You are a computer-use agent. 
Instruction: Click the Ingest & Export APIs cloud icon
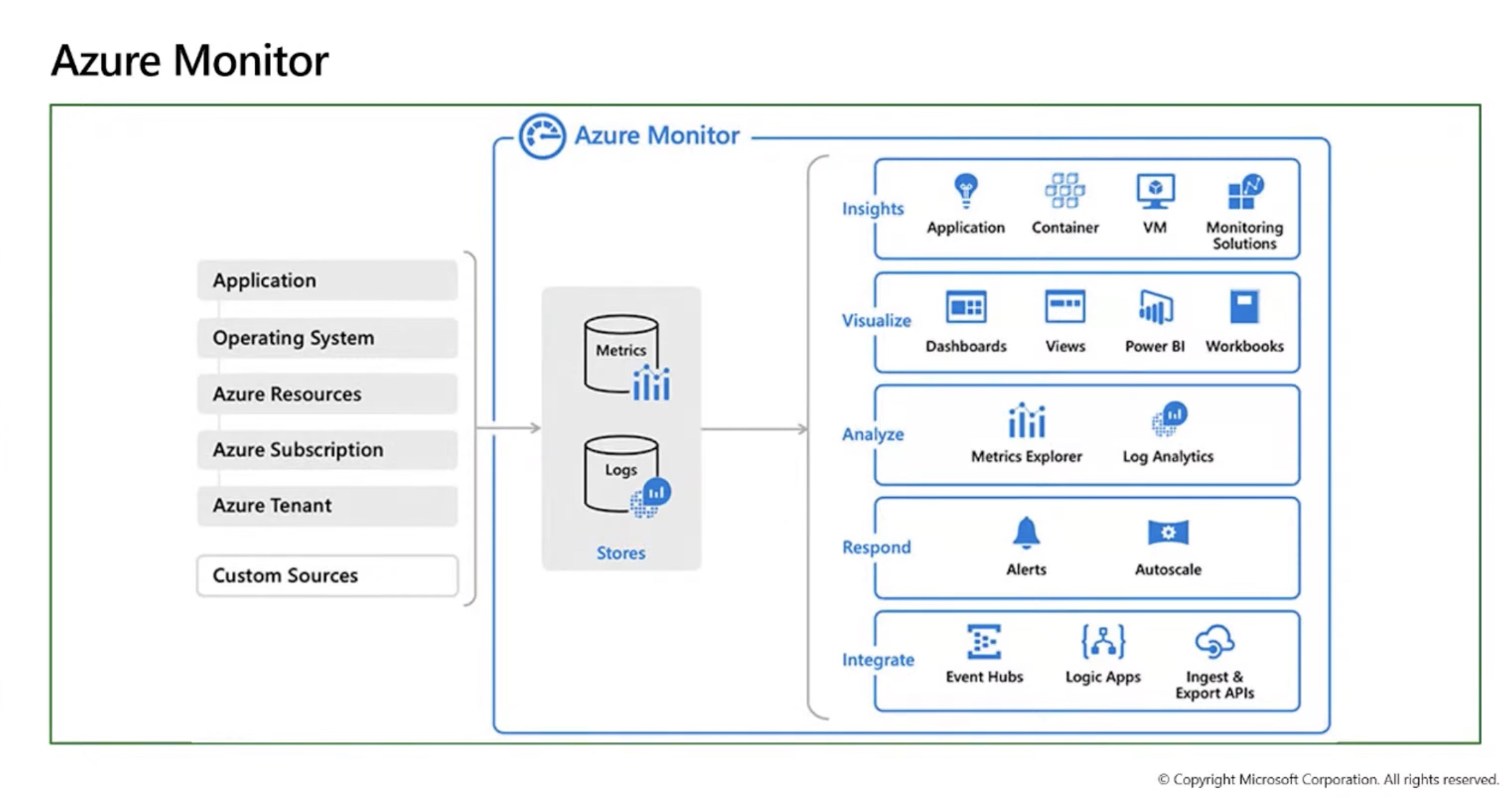click(x=1214, y=642)
